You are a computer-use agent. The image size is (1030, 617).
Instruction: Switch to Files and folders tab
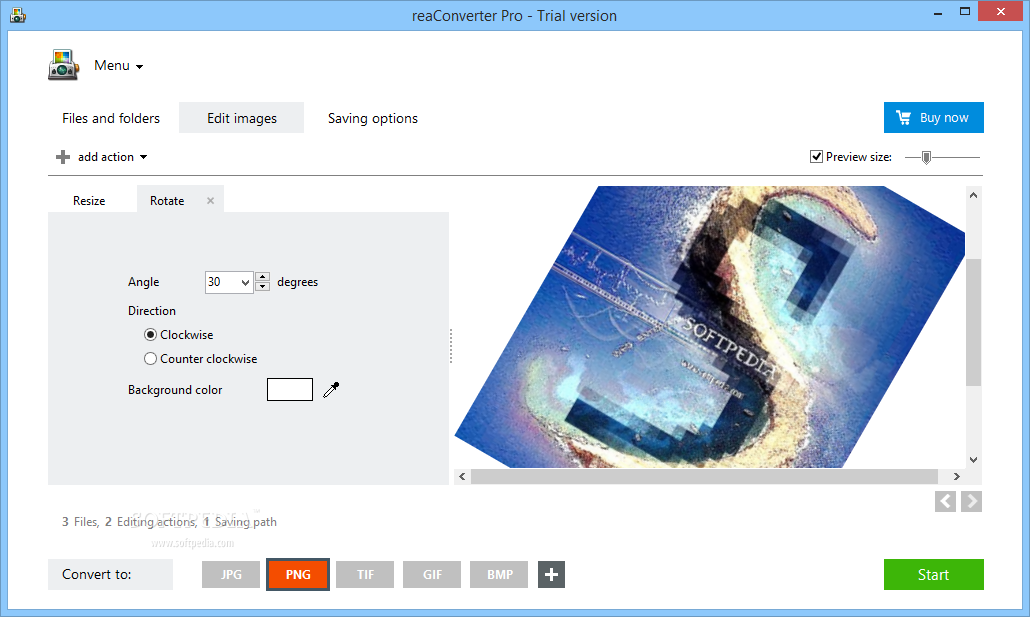pyautogui.click(x=111, y=118)
